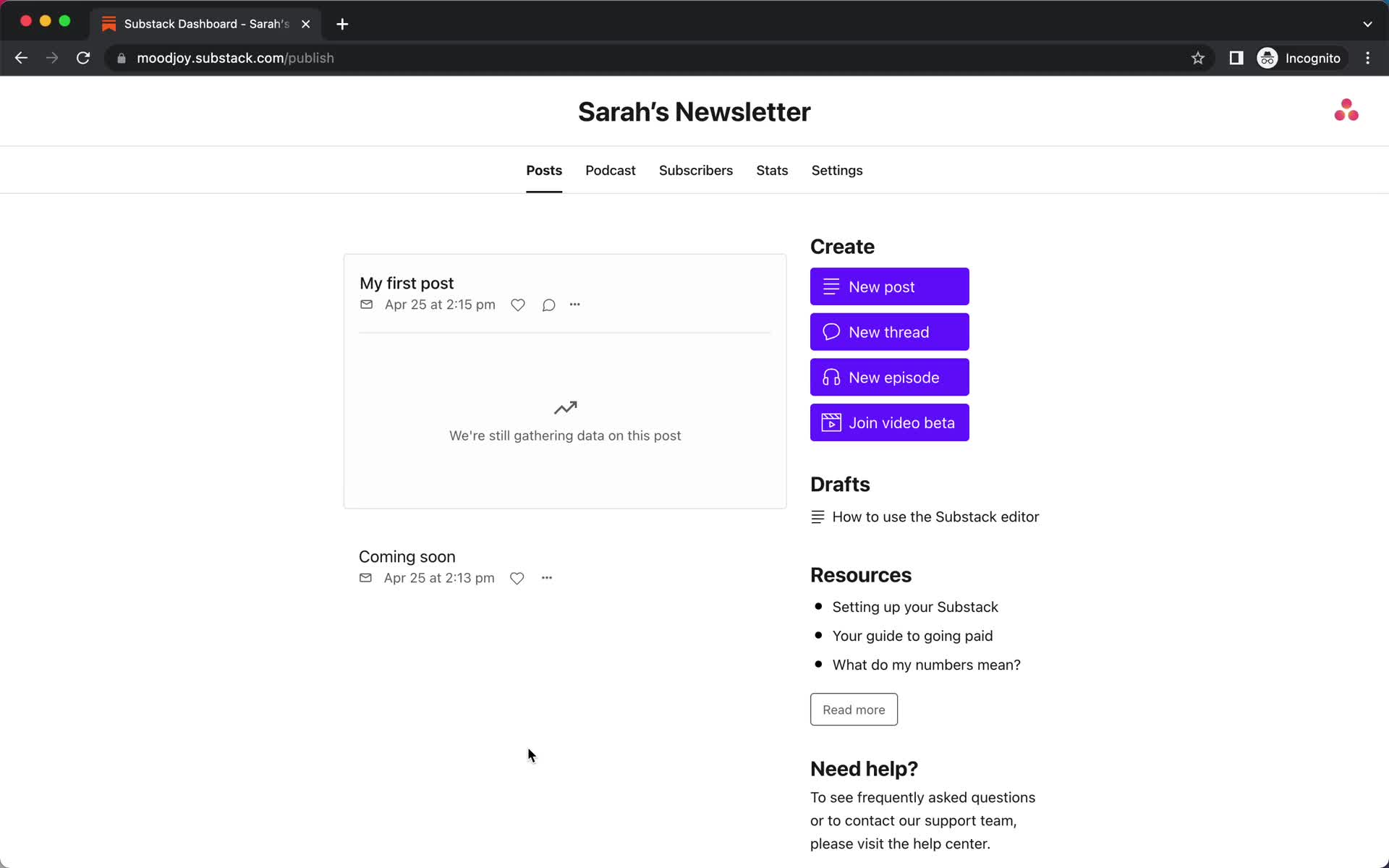Select the Substack Dashboard browser tab
The height and width of the screenshot is (868, 1389).
click(206, 24)
